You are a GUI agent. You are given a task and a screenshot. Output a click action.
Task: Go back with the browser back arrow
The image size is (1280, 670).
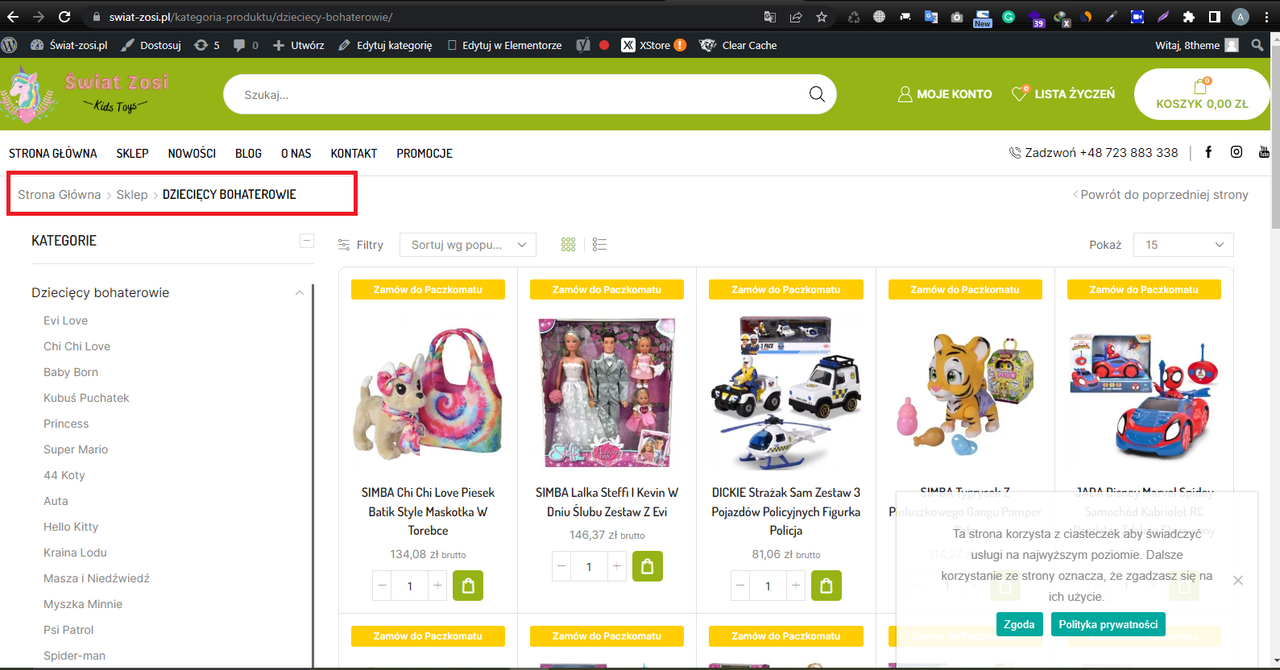[x=13, y=17]
